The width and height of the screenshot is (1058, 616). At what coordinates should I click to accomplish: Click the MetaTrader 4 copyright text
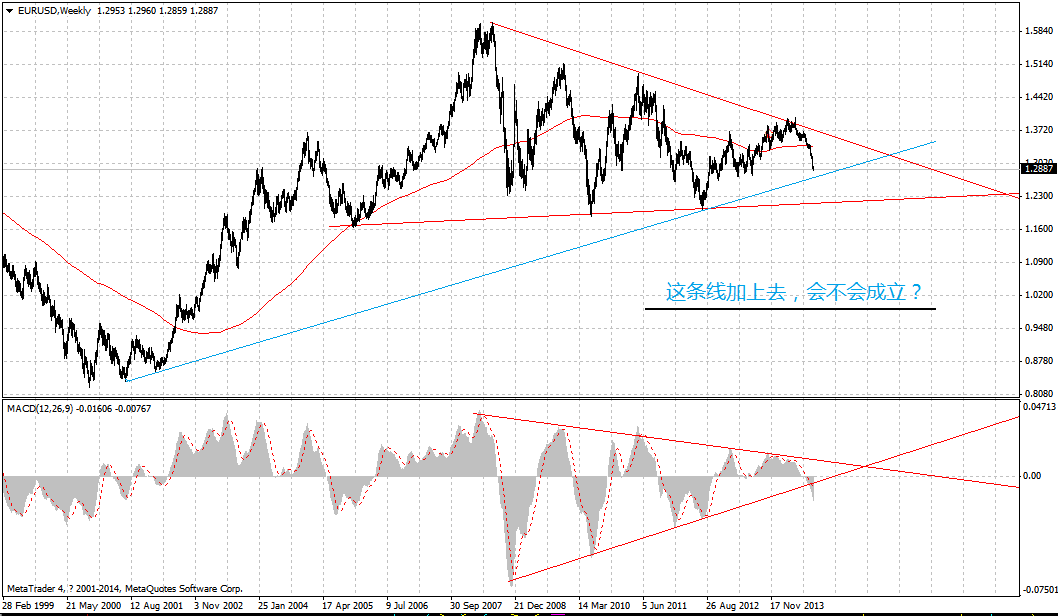point(125,589)
